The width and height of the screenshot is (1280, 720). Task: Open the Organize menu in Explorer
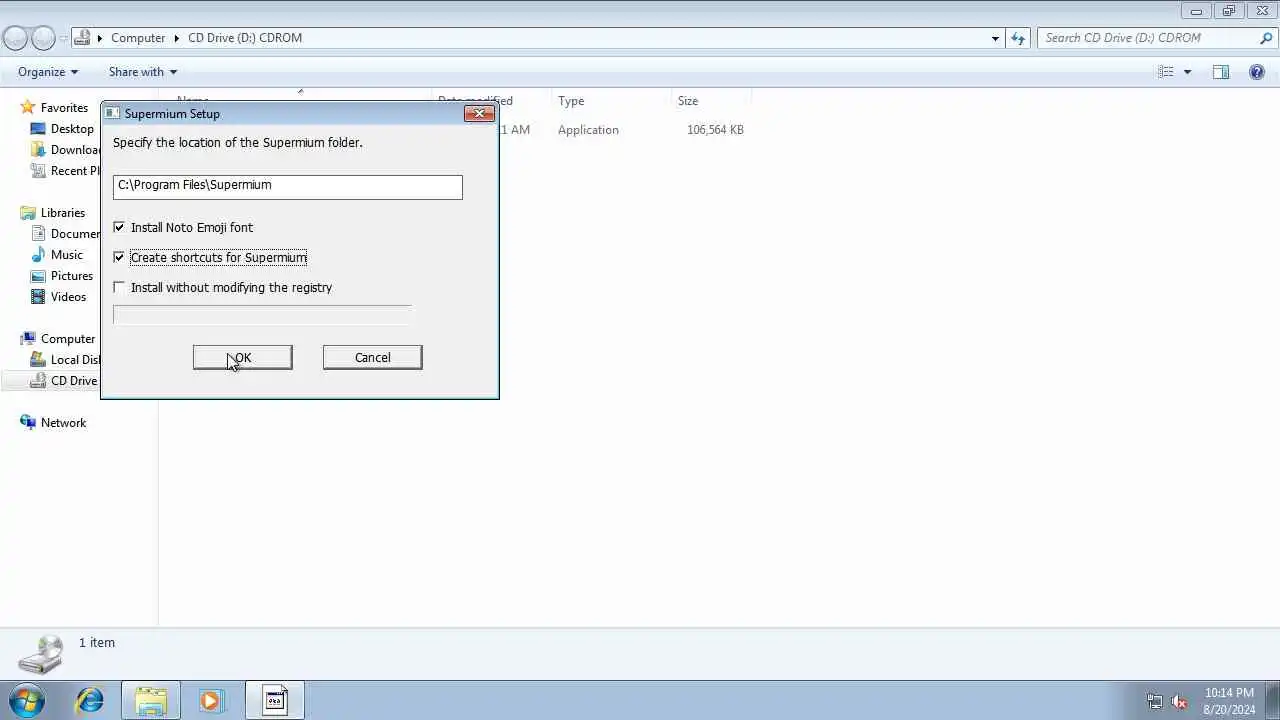pos(47,72)
